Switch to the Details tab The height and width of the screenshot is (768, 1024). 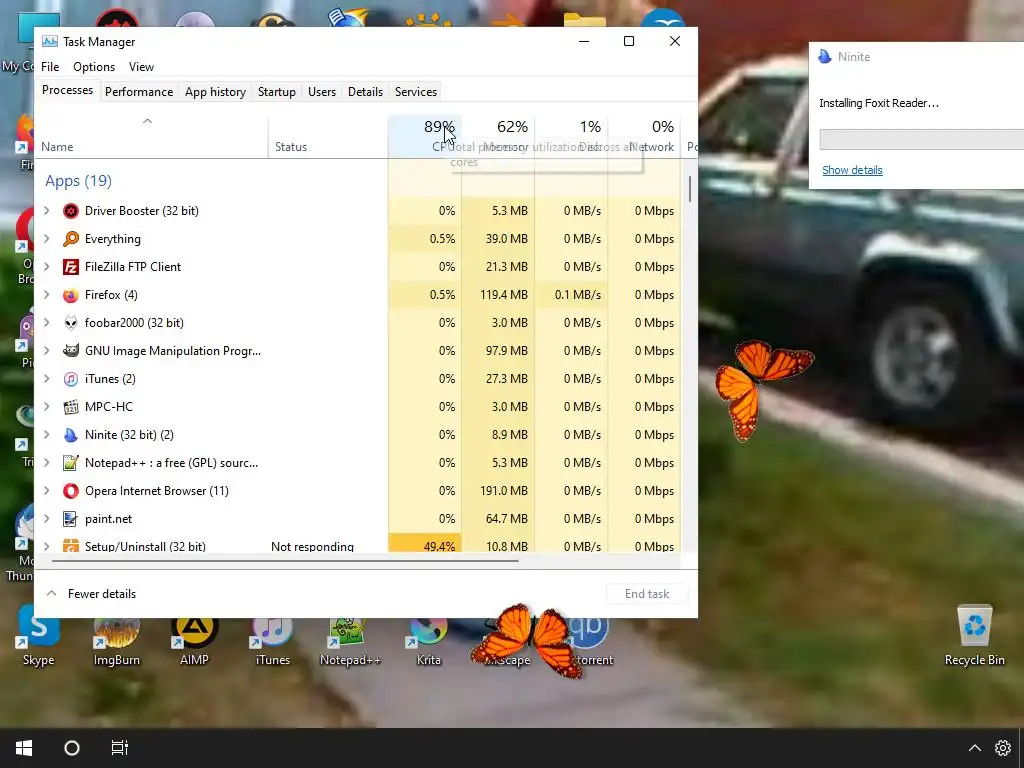365,92
